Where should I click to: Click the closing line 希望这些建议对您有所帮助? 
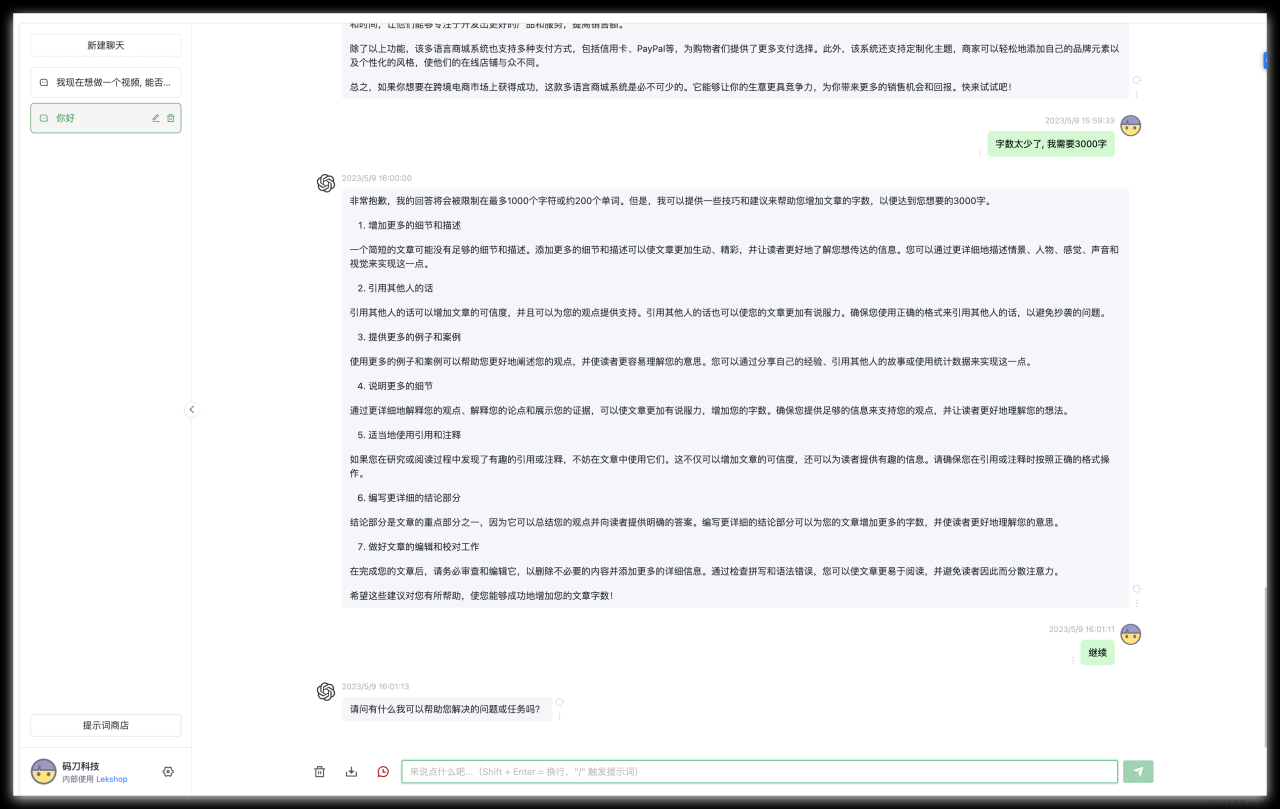(x=481, y=595)
